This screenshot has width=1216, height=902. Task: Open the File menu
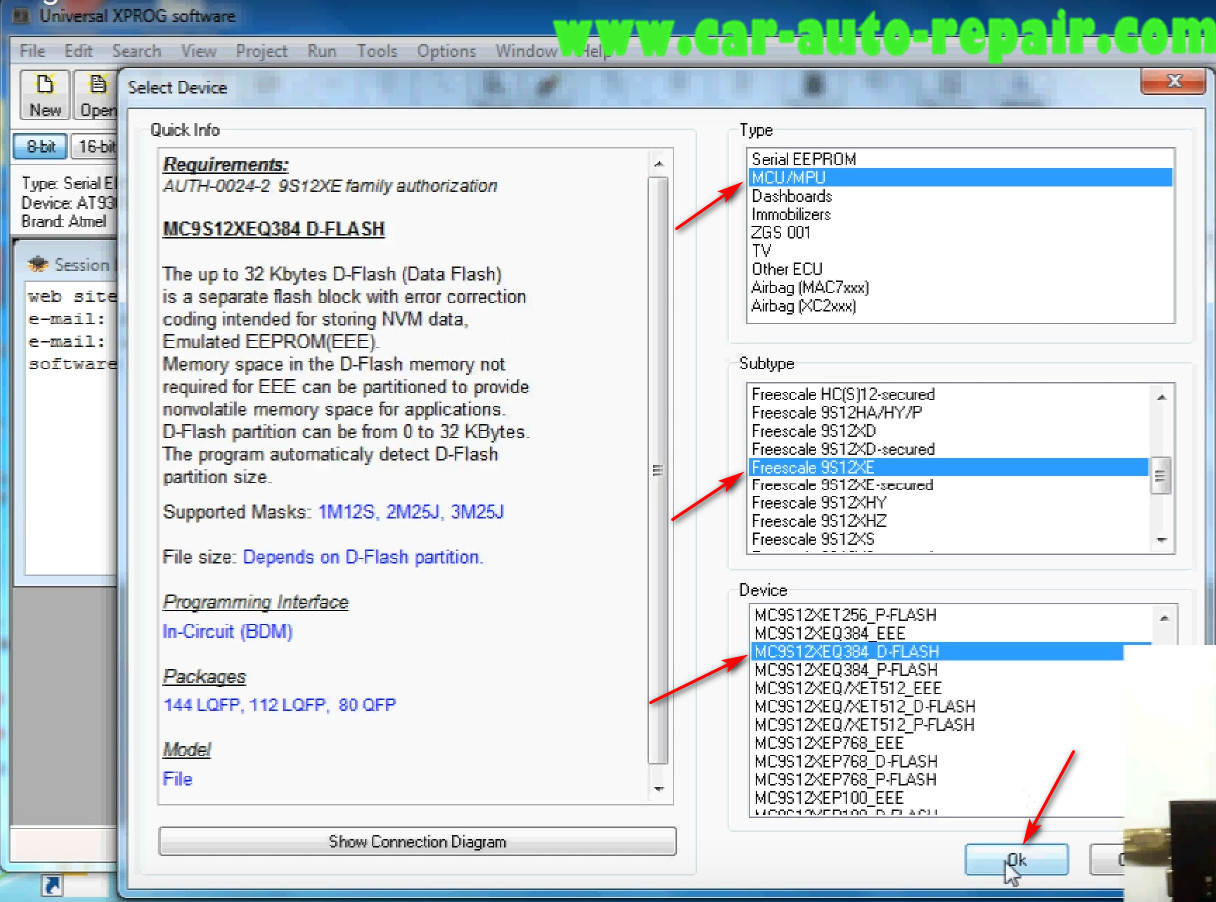coord(33,51)
